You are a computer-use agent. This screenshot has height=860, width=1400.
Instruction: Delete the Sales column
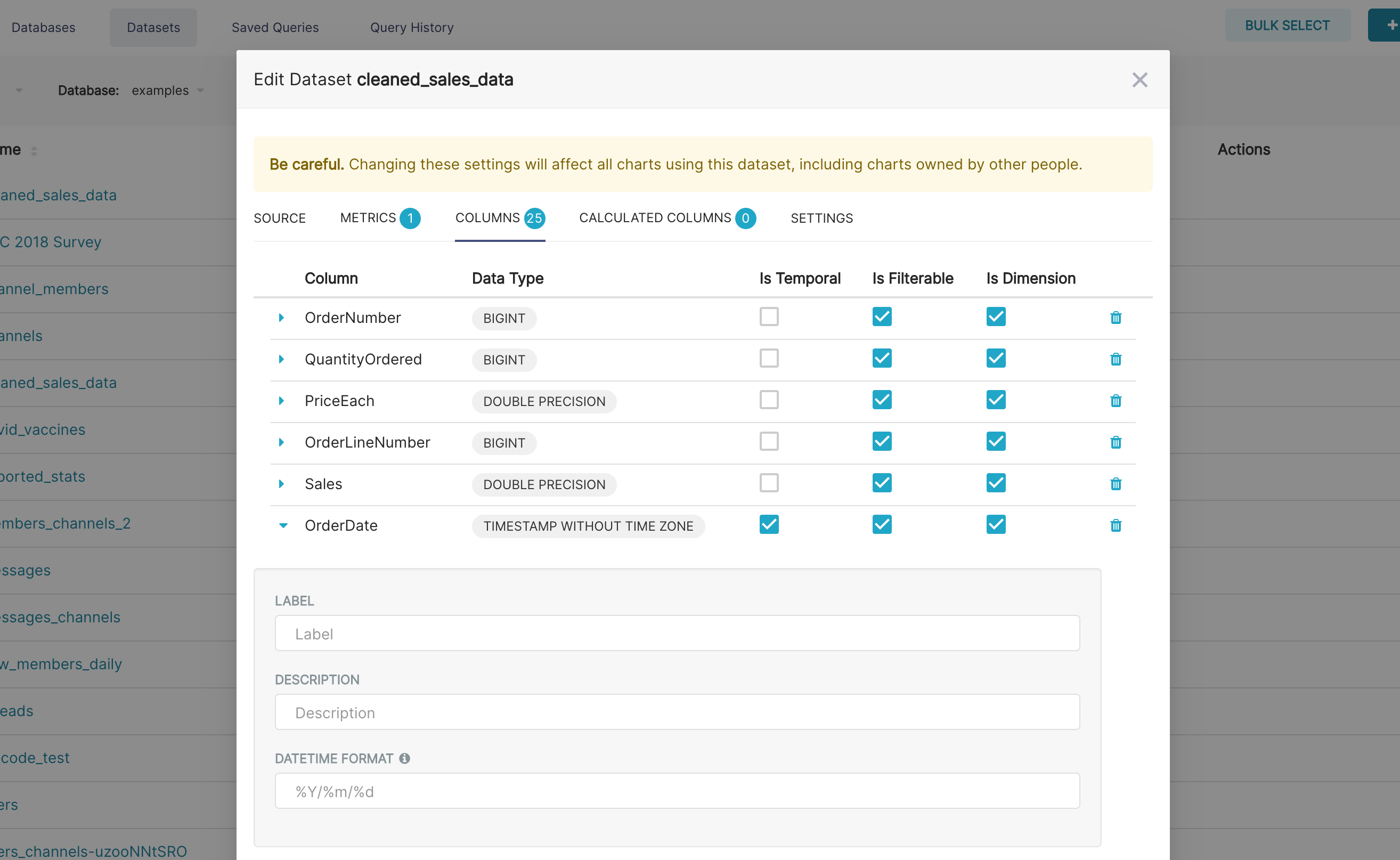point(1116,484)
